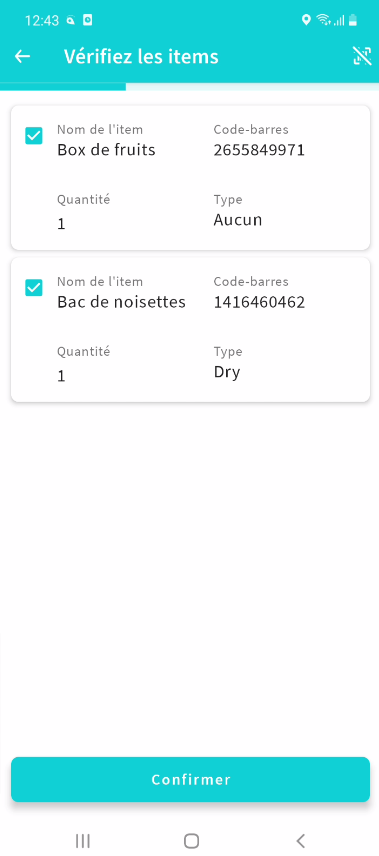Select the Bac de noisettes item name
379x856 pixels.
pyautogui.click(x=121, y=302)
